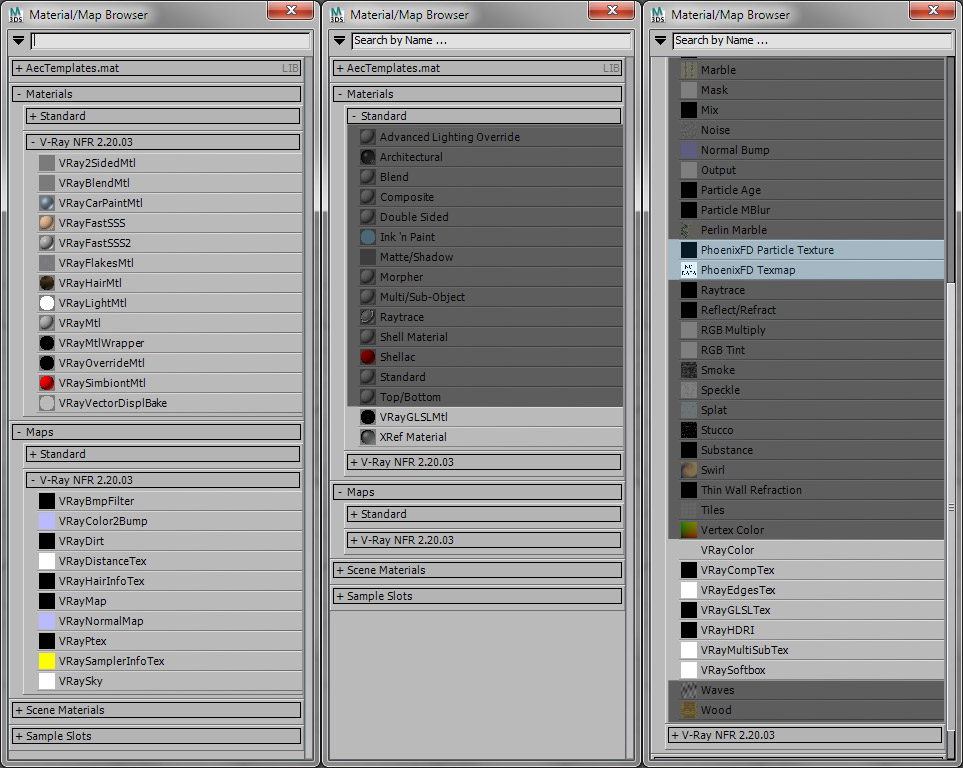Select the Marble map icon
963x768 pixels.
(x=688, y=69)
